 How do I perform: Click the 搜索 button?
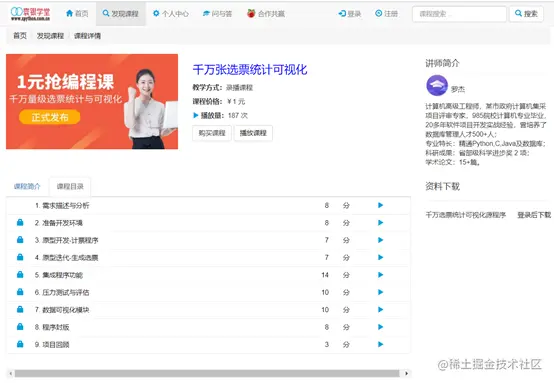(526, 14)
